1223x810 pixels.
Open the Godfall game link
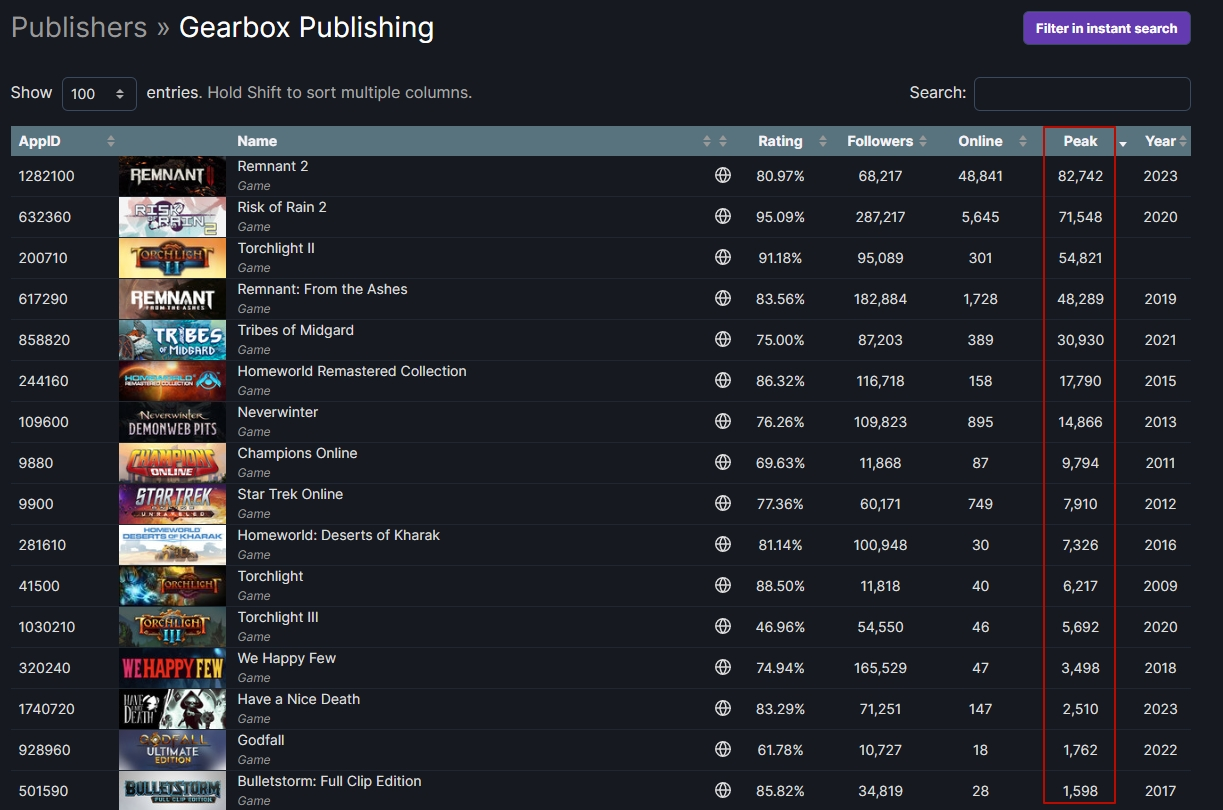coord(261,740)
